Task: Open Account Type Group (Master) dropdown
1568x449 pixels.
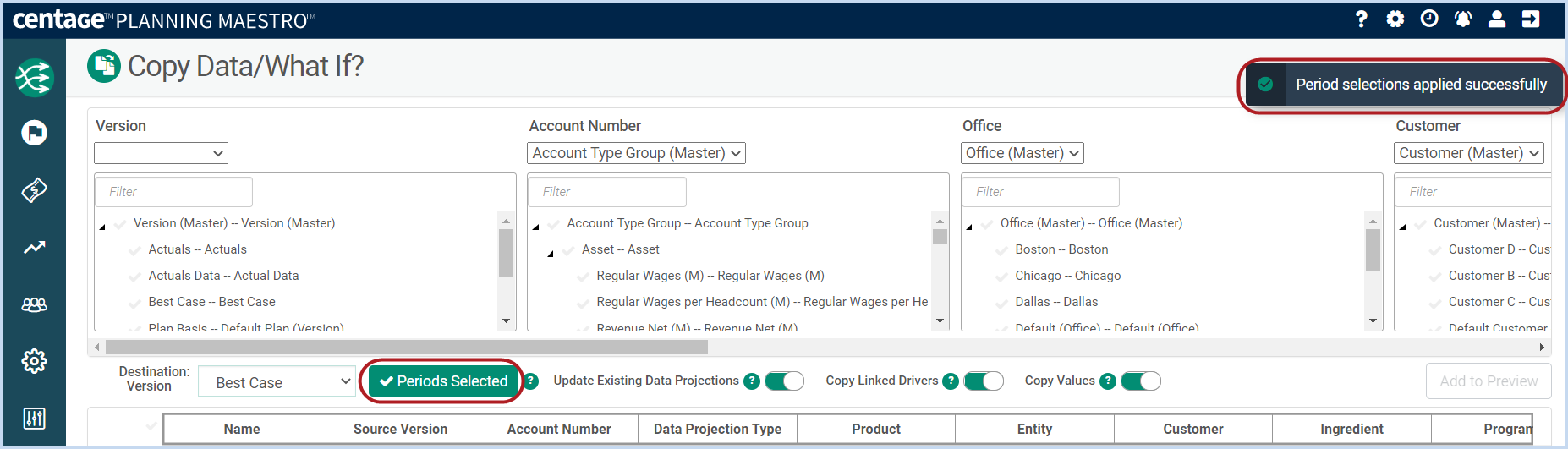Action: tap(636, 153)
